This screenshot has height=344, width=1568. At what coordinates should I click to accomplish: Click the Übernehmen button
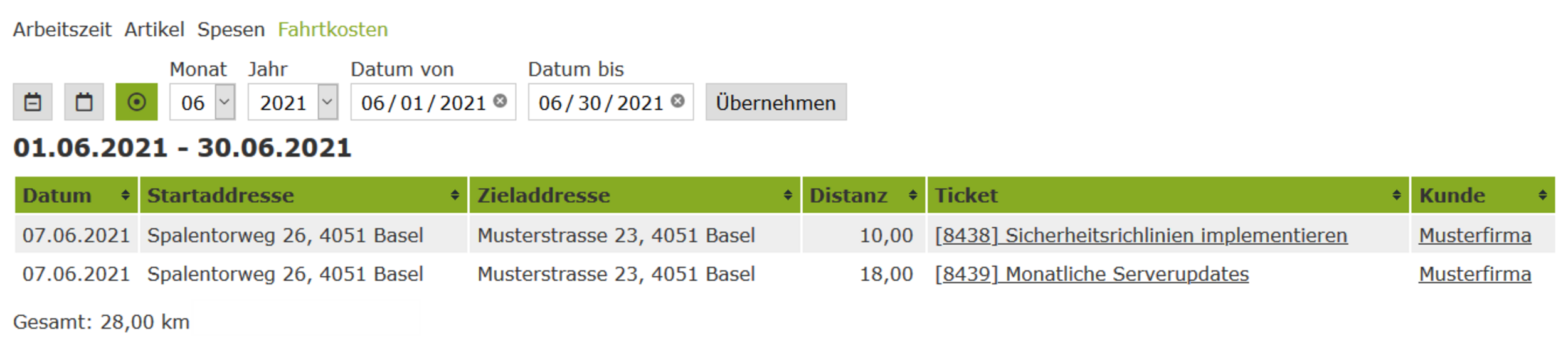[776, 102]
